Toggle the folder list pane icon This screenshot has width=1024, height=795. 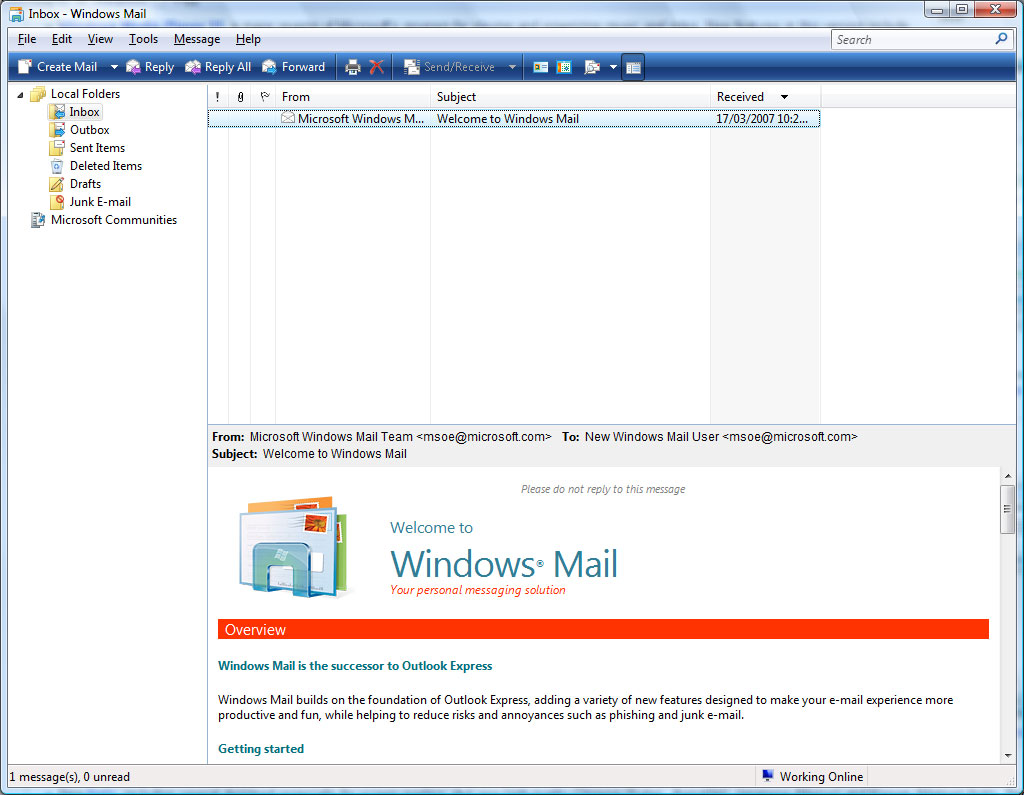(x=633, y=67)
